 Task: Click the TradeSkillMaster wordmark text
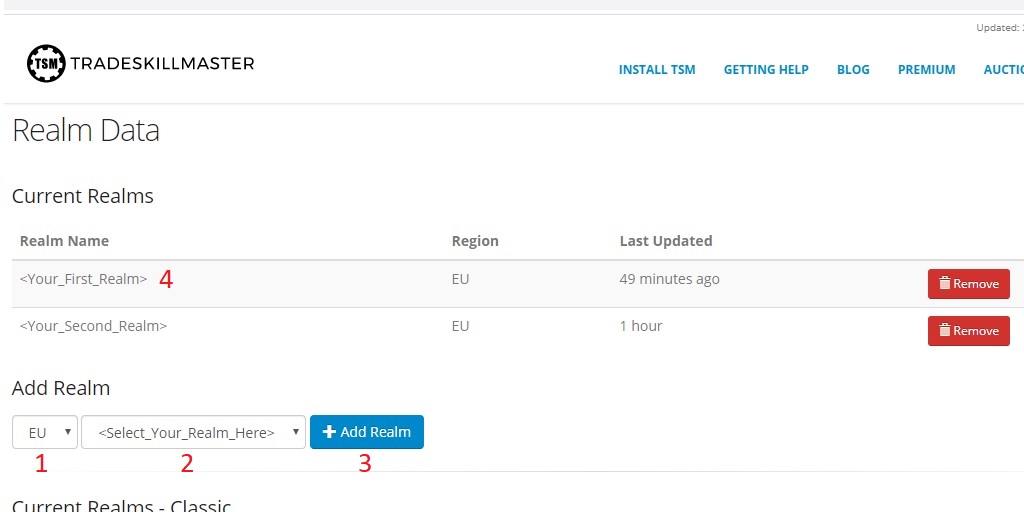[x=162, y=64]
